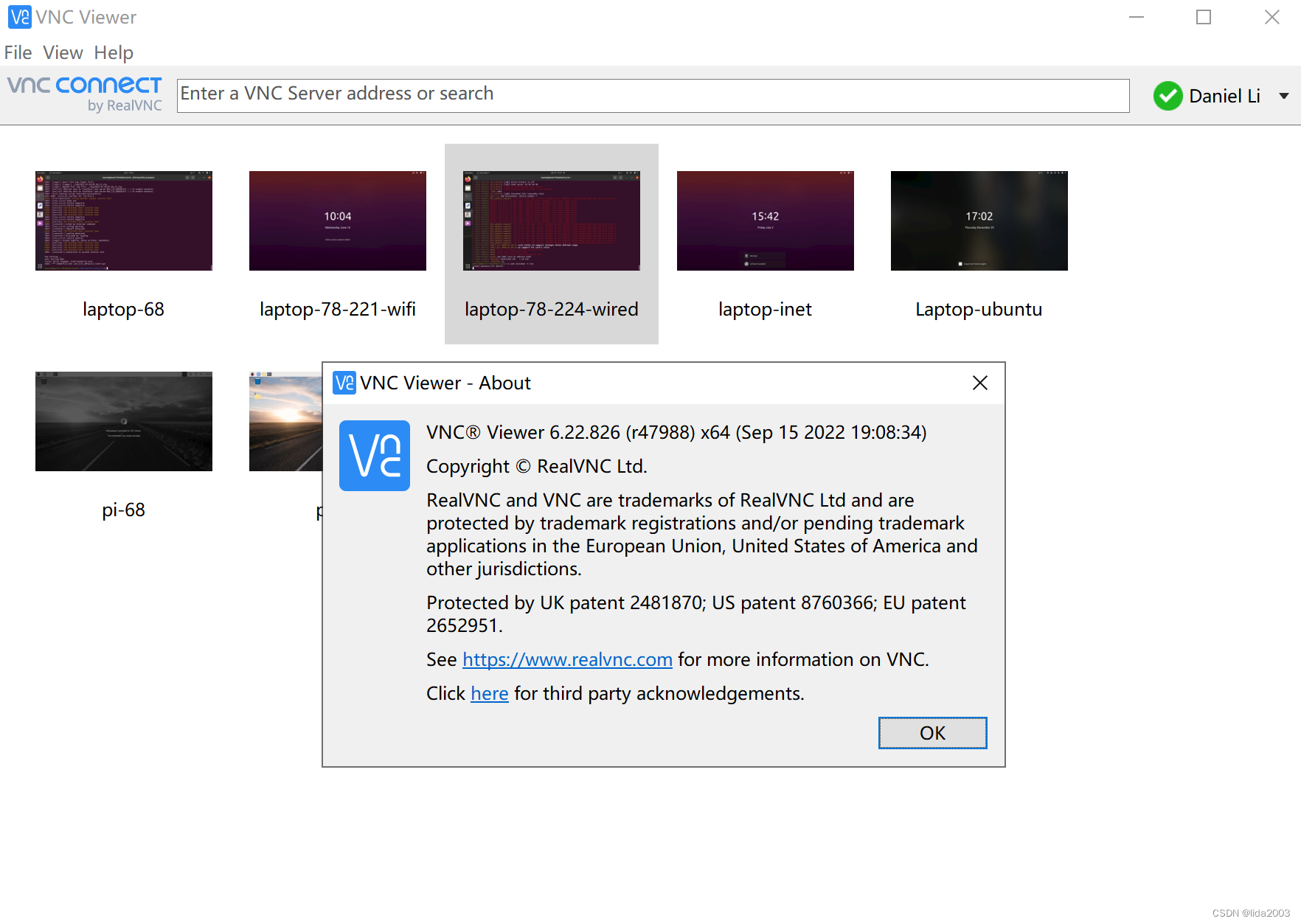
Task: Open the File menu
Action: tap(18, 53)
